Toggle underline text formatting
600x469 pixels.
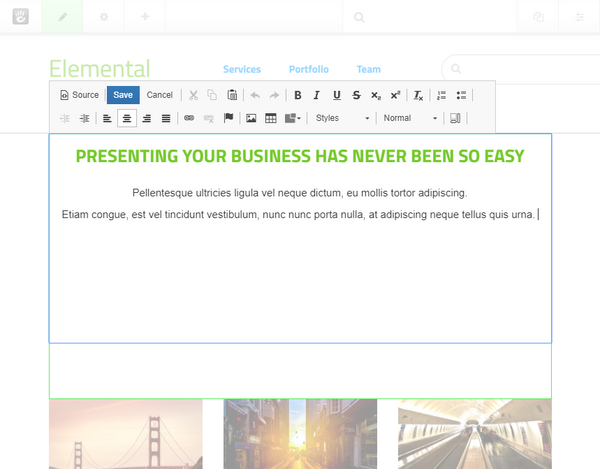pyautogui.click(x=336, y=95)
